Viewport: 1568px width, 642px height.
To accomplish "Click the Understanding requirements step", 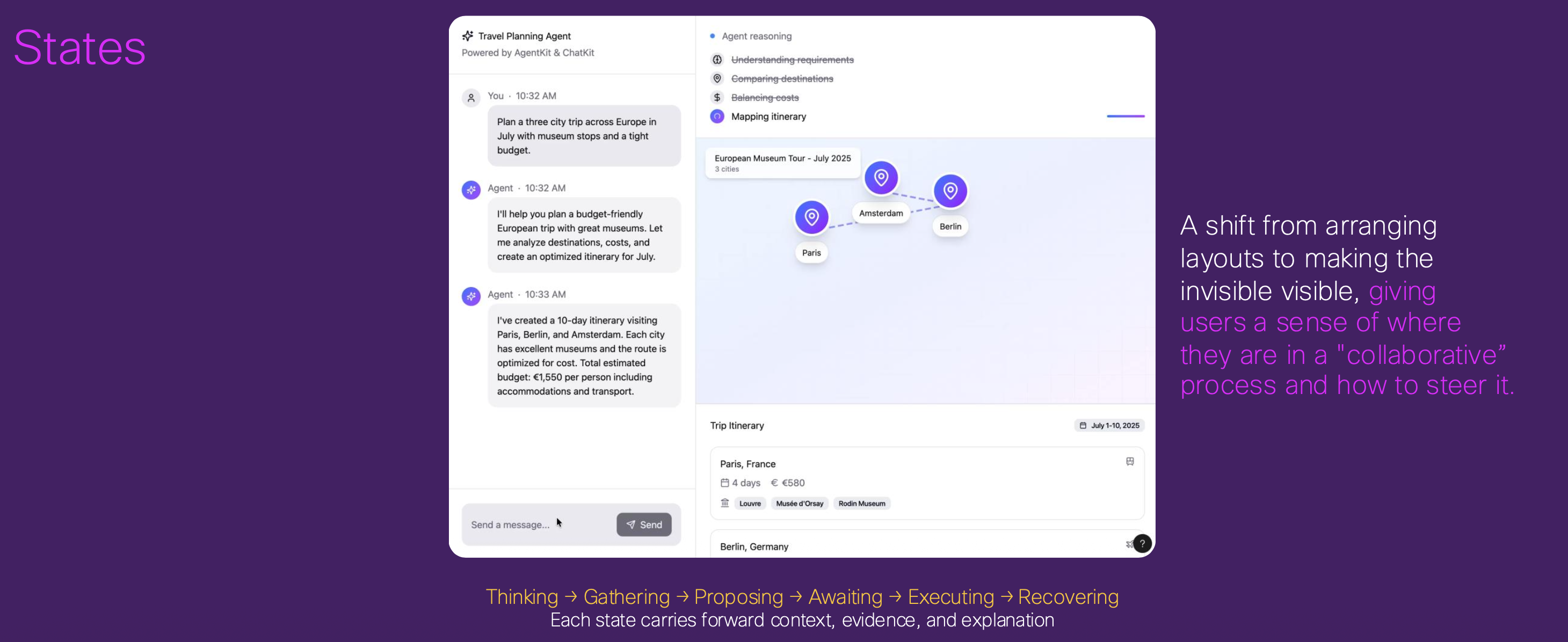I will click(x=792, y=60).
